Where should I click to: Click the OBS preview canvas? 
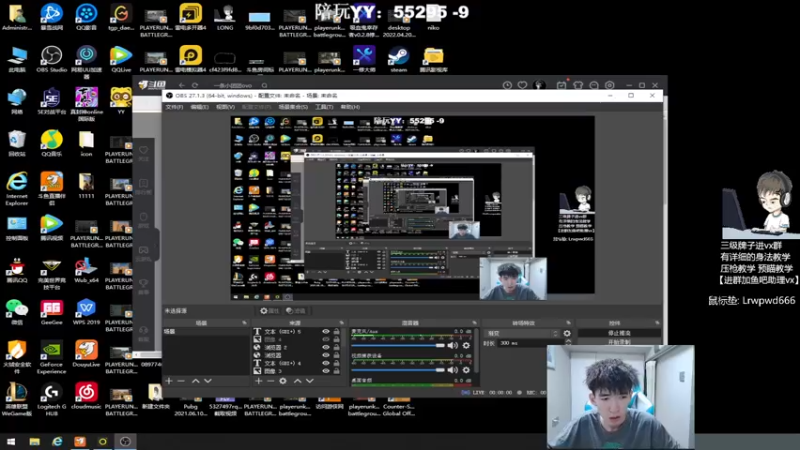(412, 208)
